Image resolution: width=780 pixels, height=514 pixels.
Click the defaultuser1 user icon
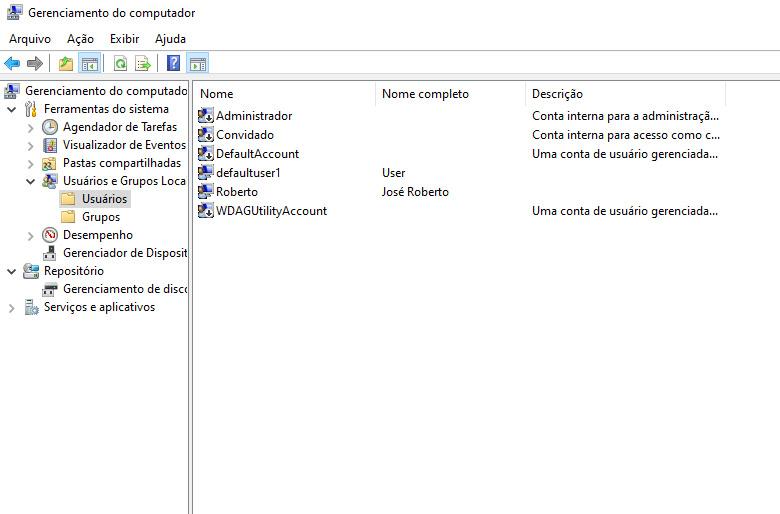205,172
